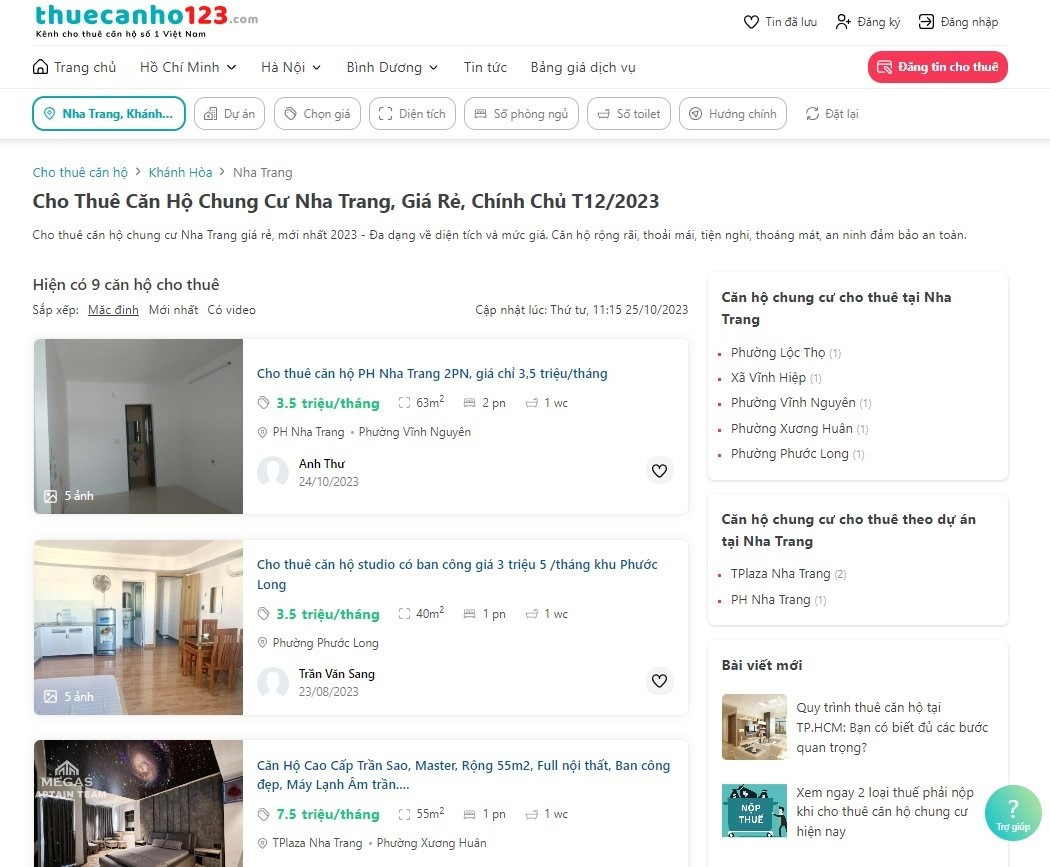Open the PH Nha Trang listing photo

(139, 426)
